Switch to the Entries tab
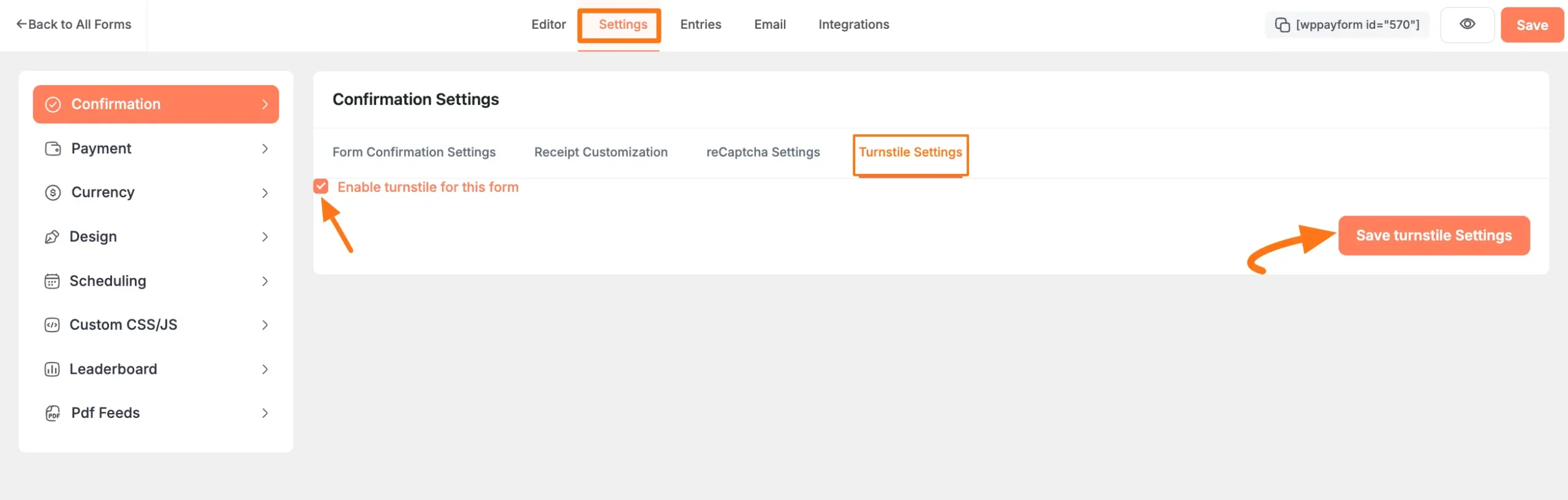 pos(701,25)
